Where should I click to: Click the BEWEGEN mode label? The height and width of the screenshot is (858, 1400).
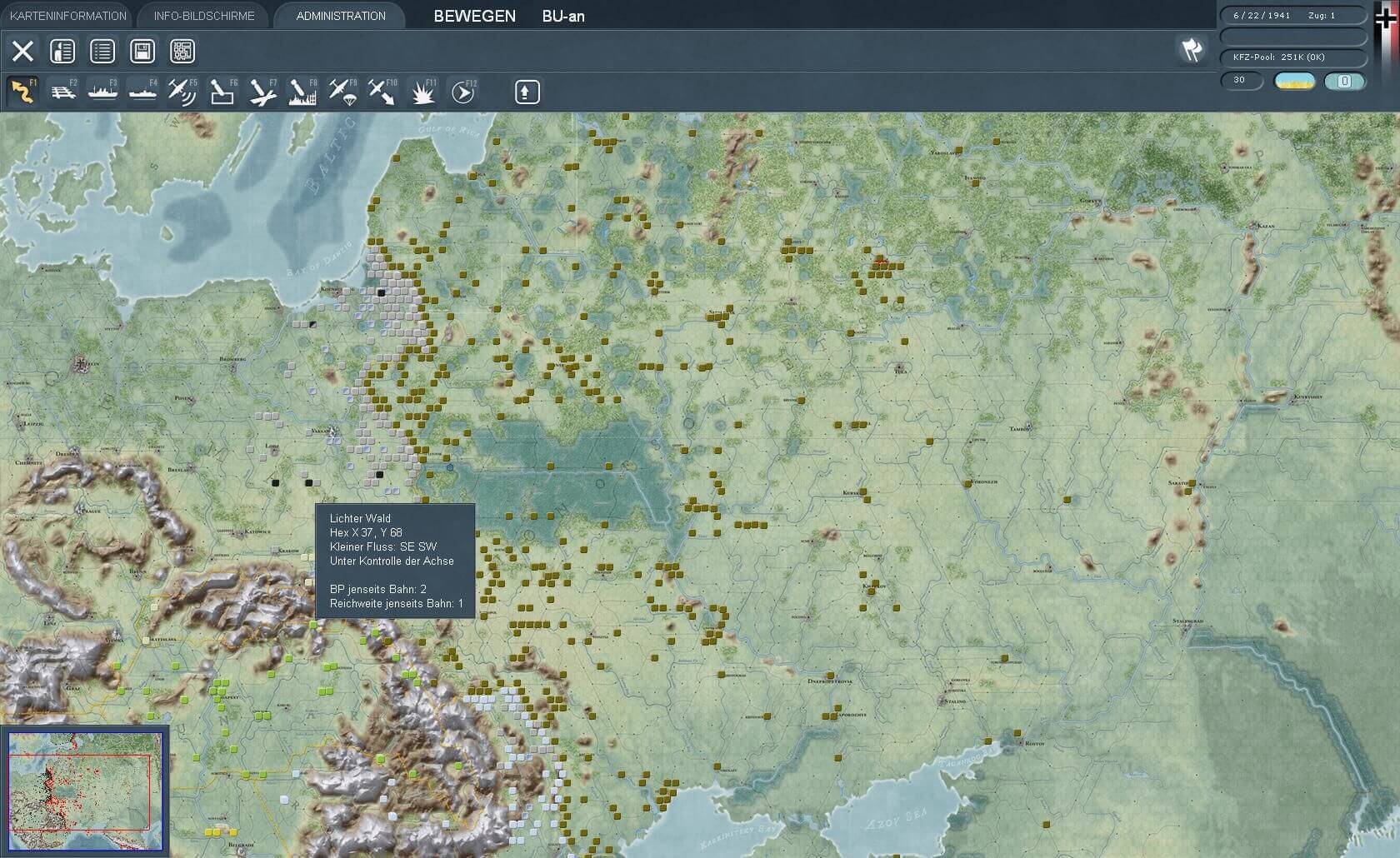click(x=474, y=16)
